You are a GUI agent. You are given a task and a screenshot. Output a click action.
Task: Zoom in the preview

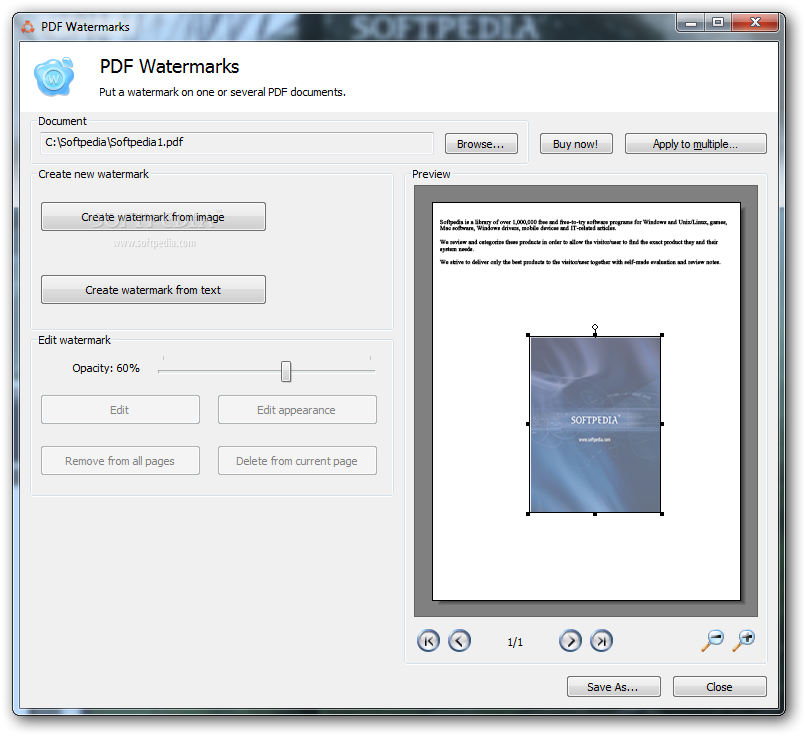tap(744, 640)
